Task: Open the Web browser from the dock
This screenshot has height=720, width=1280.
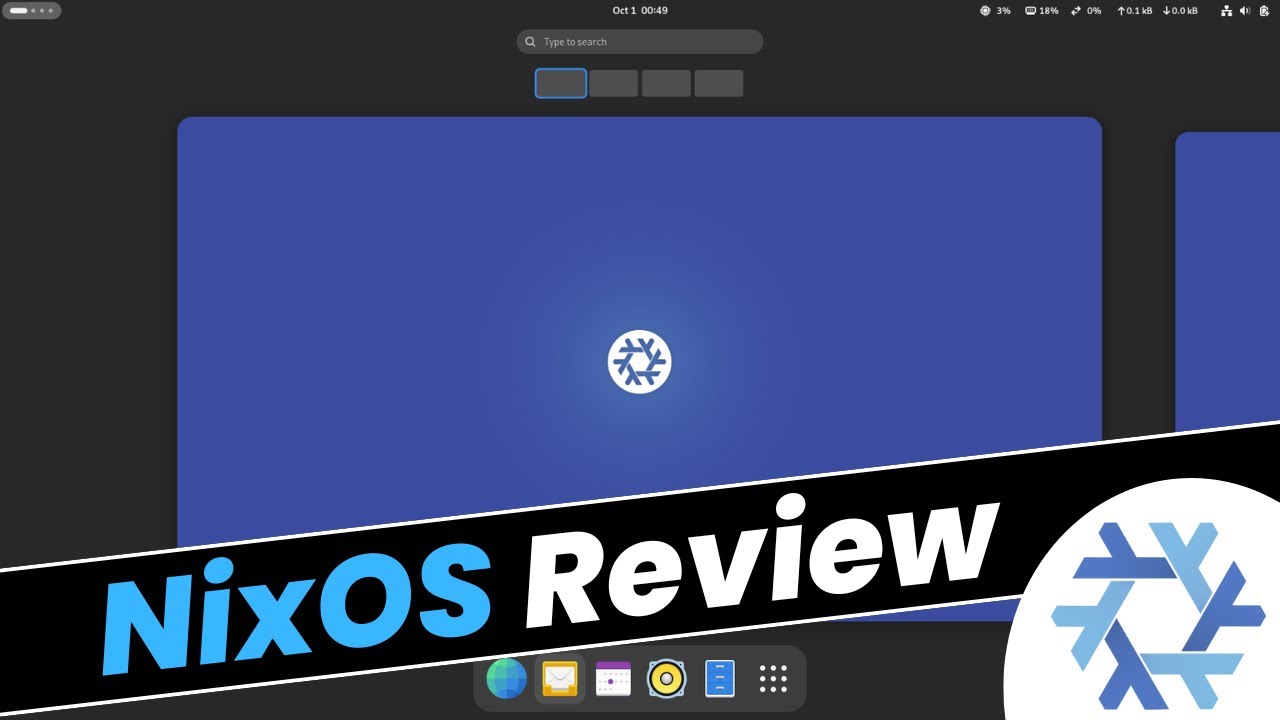Action: [506, 679]
